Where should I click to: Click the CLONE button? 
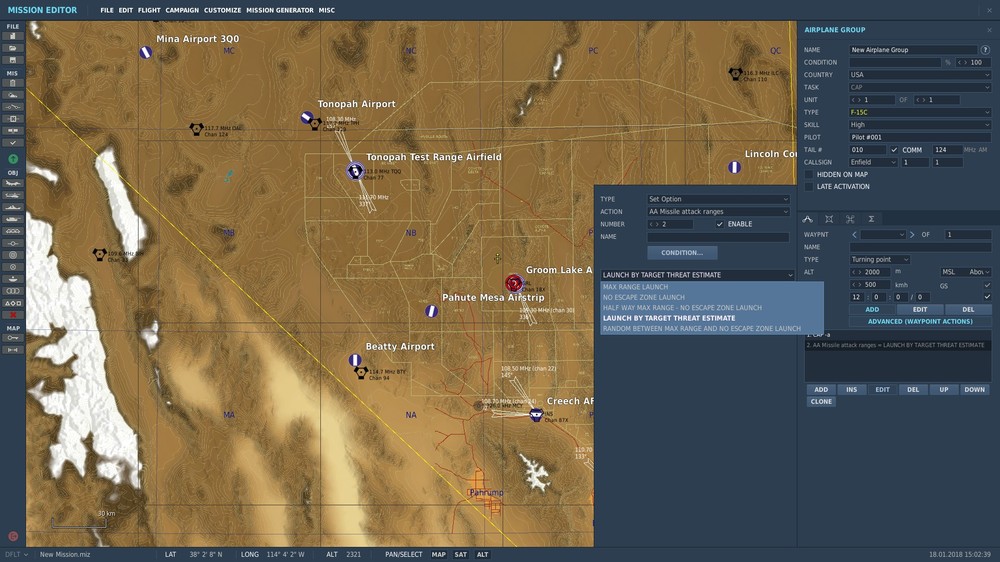coord(821,402)
